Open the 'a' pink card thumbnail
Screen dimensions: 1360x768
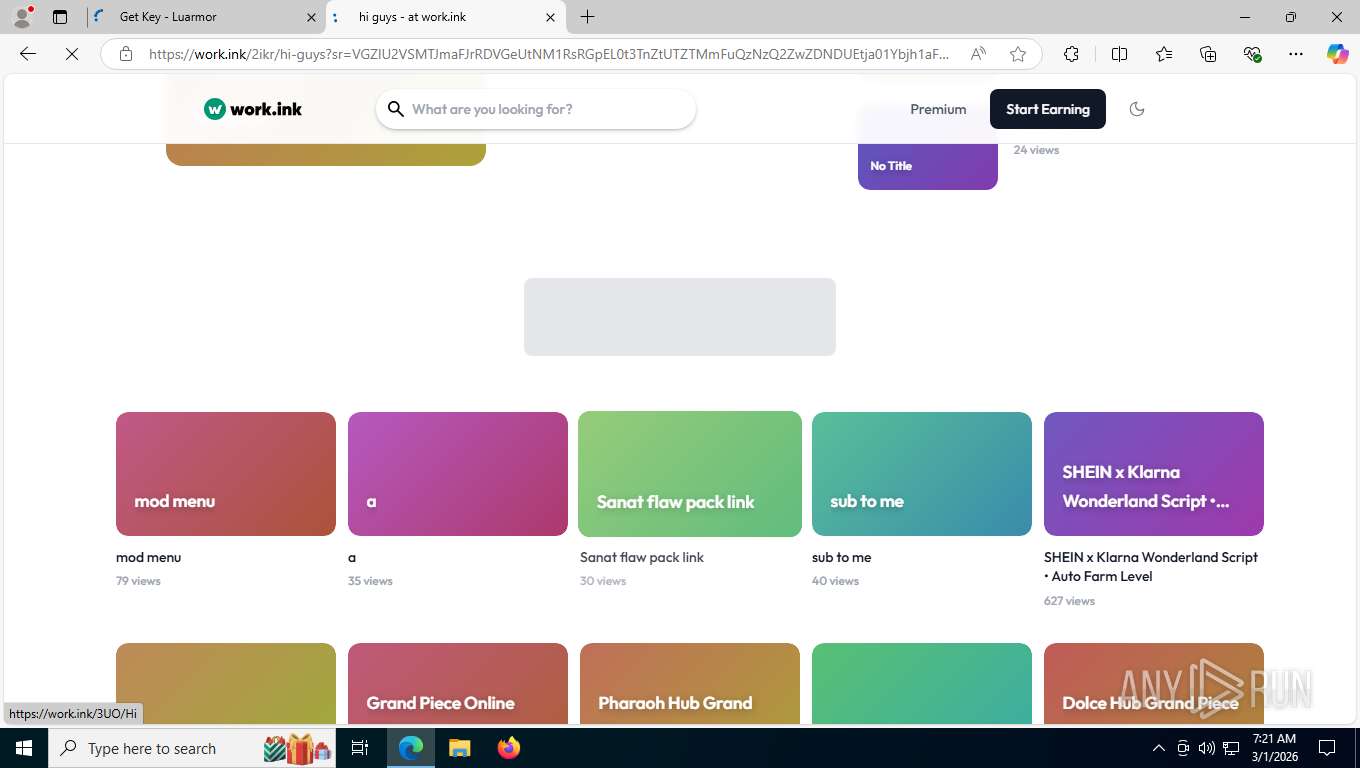click(458, 474)
